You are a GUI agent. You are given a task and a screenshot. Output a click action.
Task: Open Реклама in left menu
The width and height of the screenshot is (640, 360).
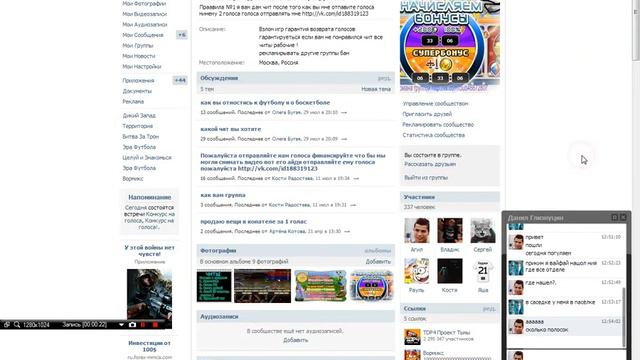coord(133,102)
